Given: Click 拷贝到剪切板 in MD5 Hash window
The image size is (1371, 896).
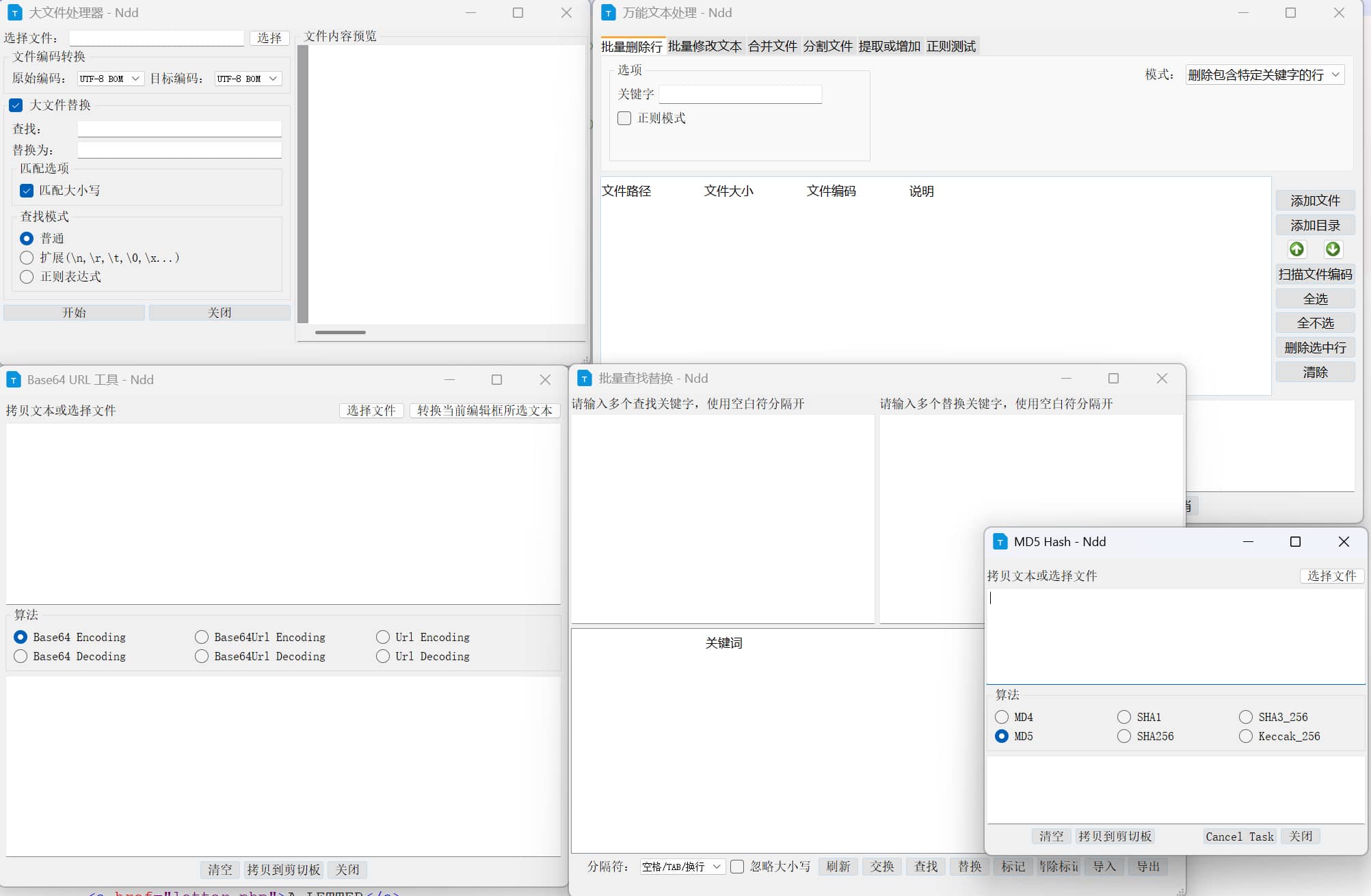Looking at the screenshot, I should point(1115,837).
